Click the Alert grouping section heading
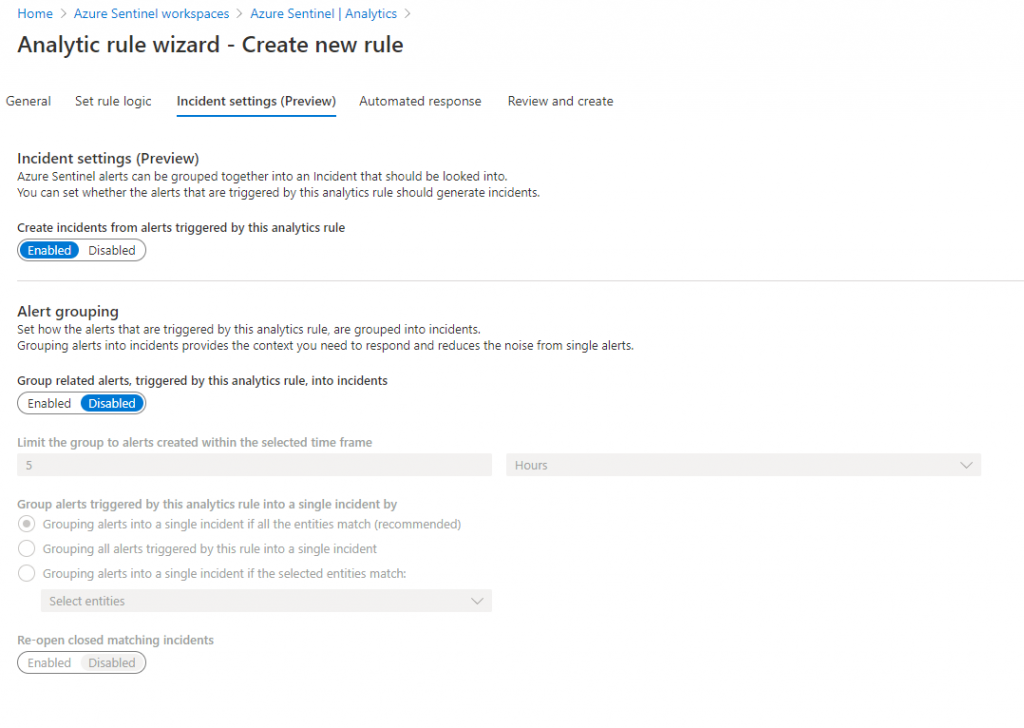The image size is (1024, 728). (x=68, y=311)
